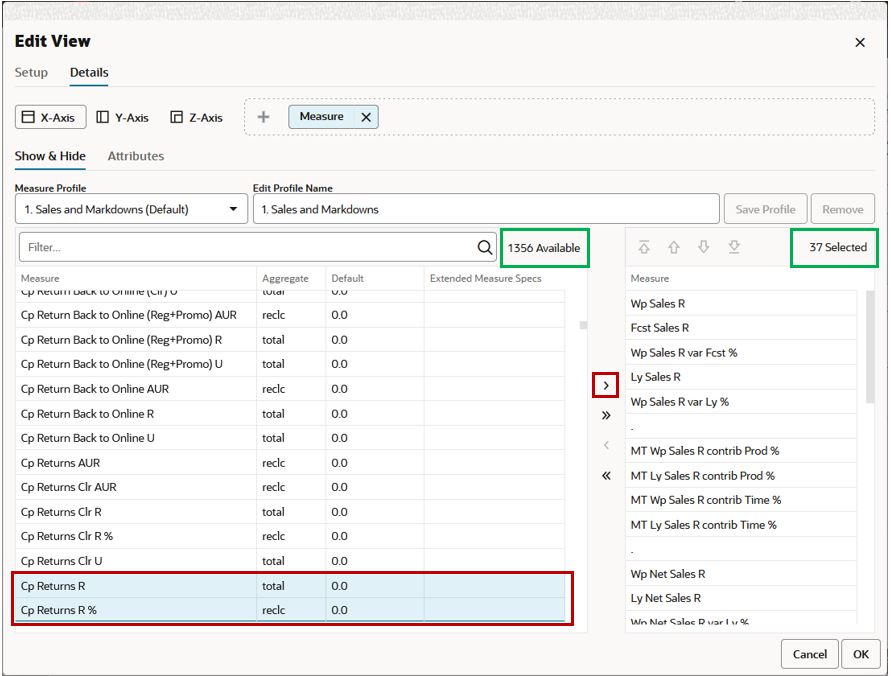This screenshot has width=891, height=676.
Task: Click the add all (double right chevron) button
Action: [606, 415]
